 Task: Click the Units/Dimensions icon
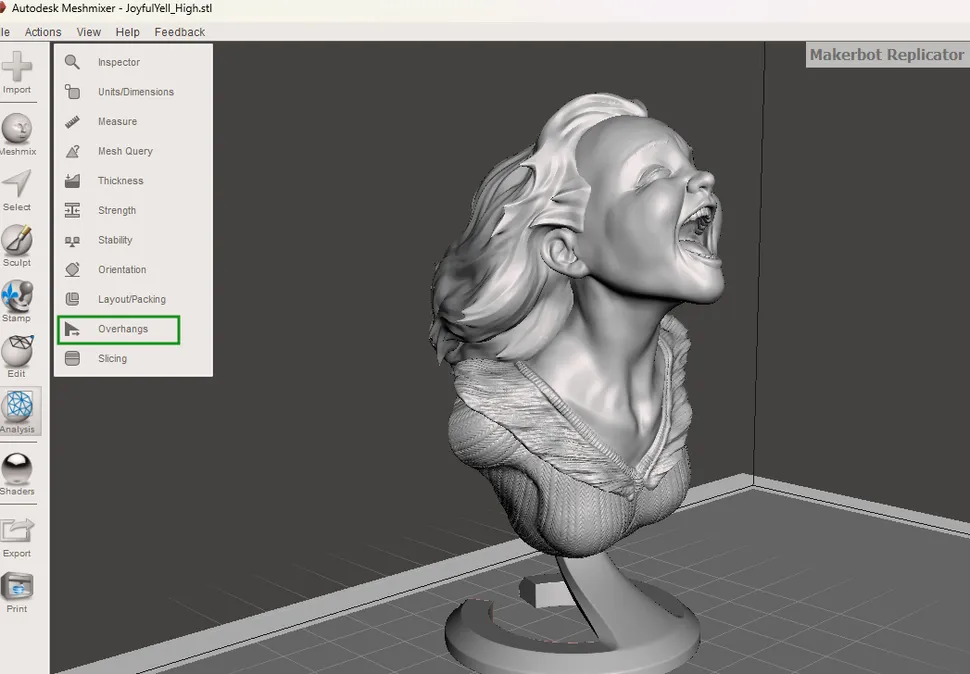point(72,92)
